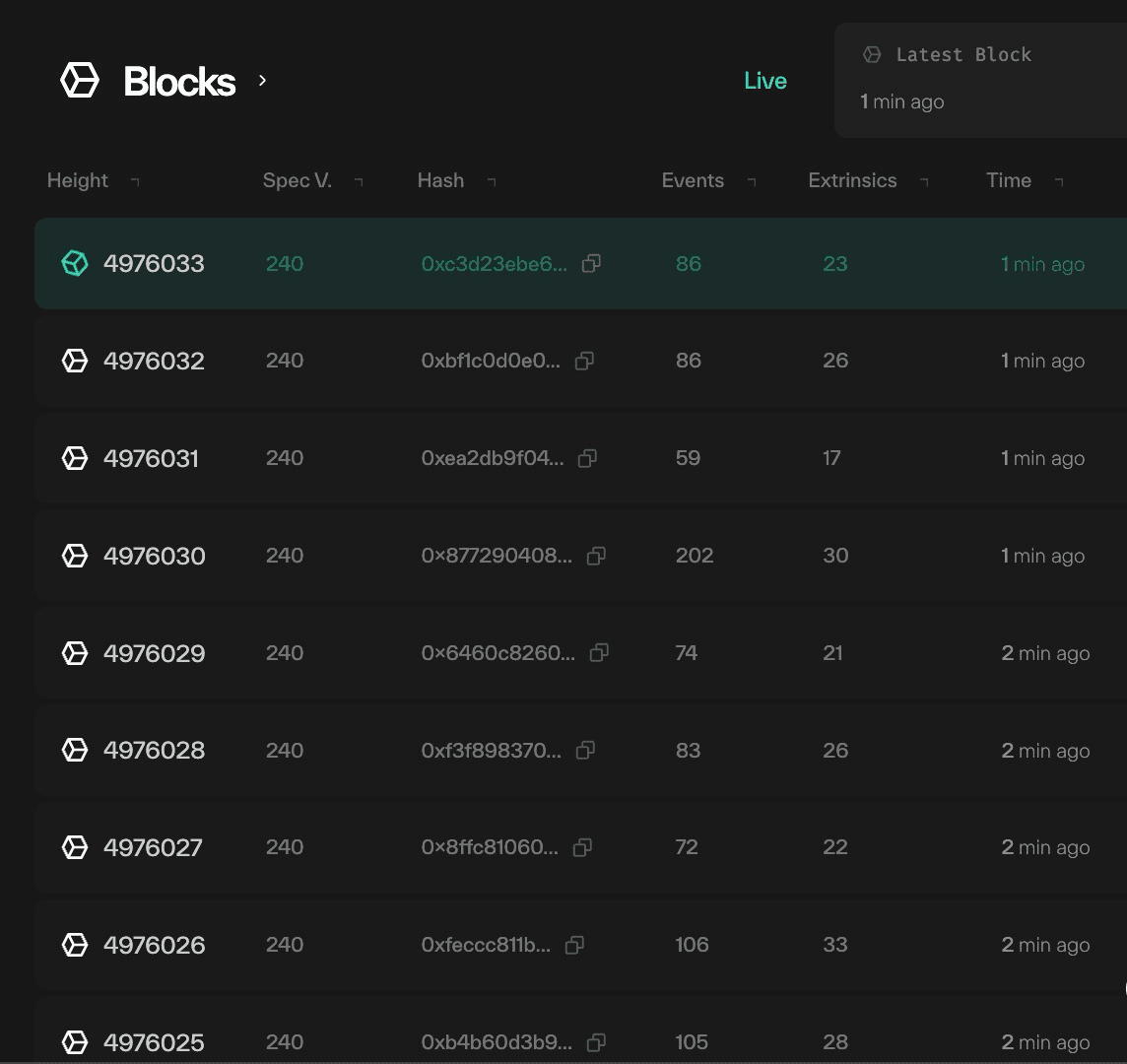Select extrinsics count 22 of block 4976027
The height and width of the screenshot is (1064, 1127).
click(835, 847)
